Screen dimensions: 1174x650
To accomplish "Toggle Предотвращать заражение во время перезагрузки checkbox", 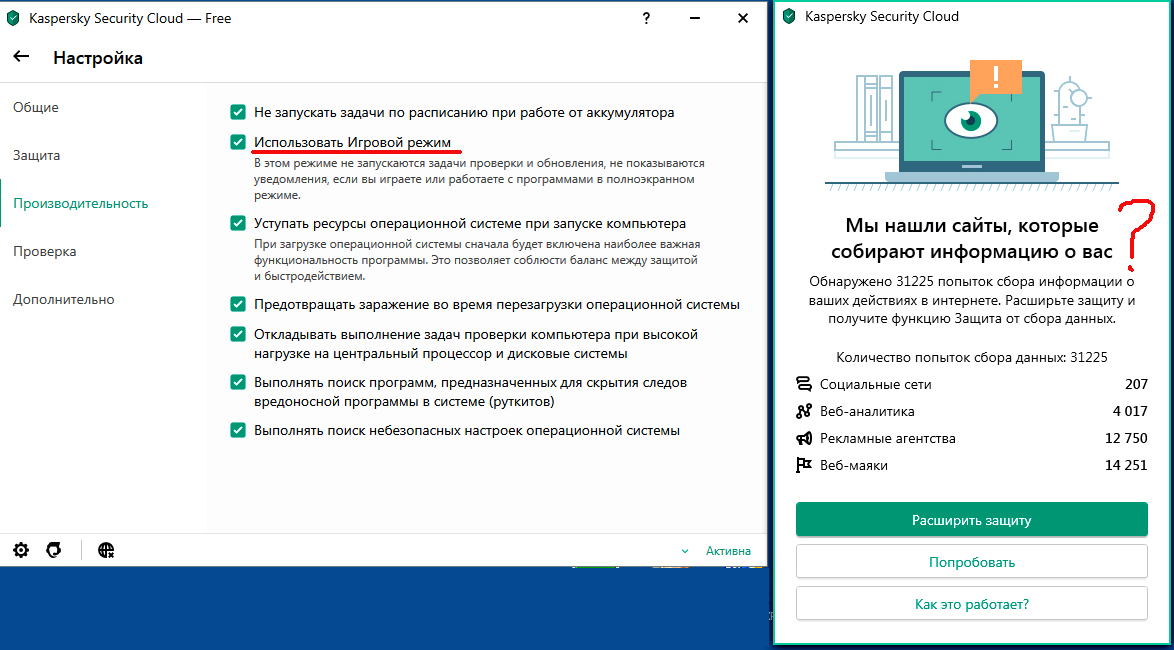I will click(x=238, y=305).
